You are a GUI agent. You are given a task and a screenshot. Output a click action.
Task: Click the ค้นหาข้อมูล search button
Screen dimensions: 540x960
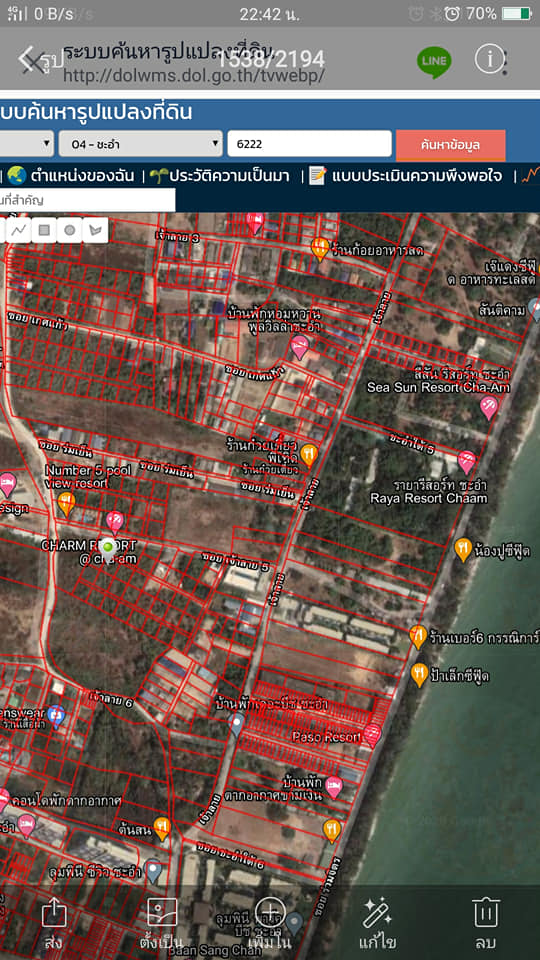451,145
